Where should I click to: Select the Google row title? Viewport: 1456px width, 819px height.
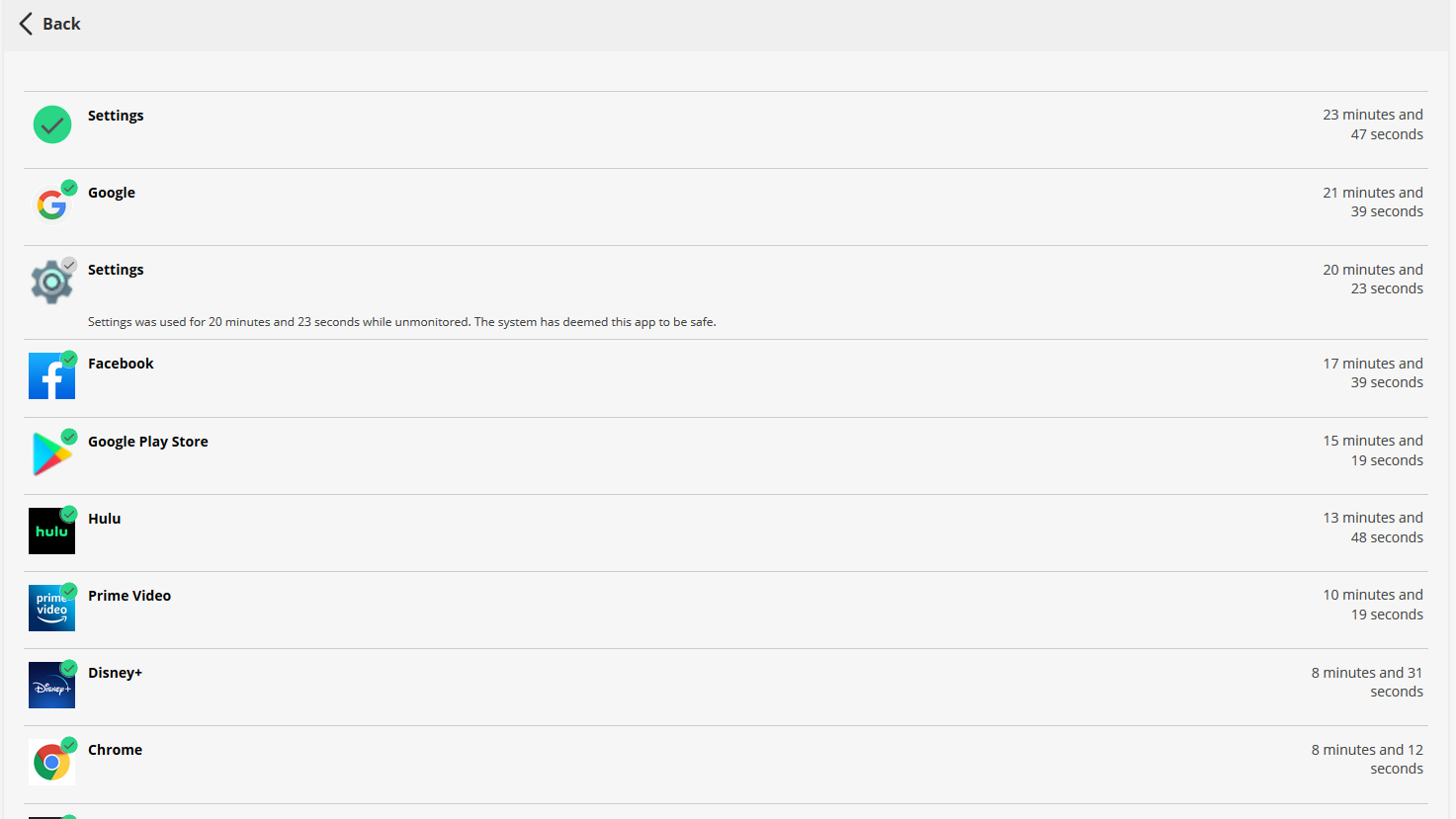[x=112, y=193]
